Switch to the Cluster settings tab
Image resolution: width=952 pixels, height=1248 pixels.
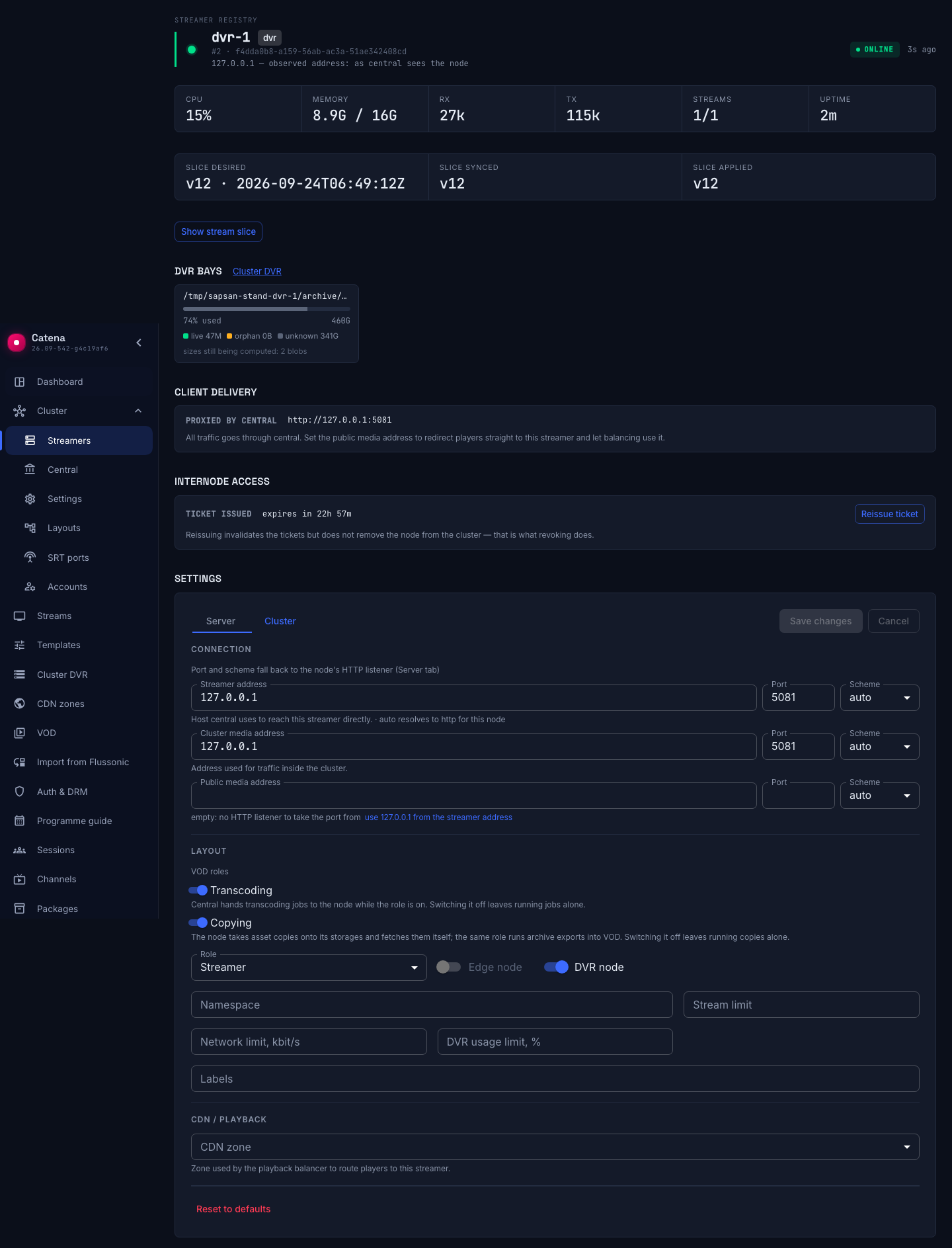click(280, 621)
